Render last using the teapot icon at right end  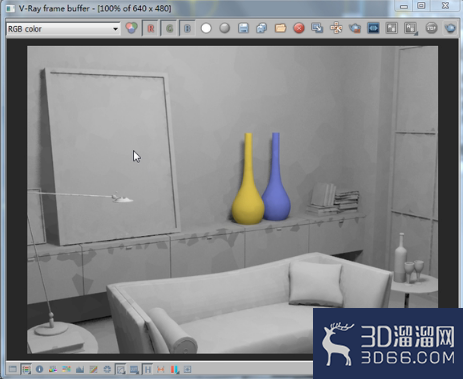point(450,28)
